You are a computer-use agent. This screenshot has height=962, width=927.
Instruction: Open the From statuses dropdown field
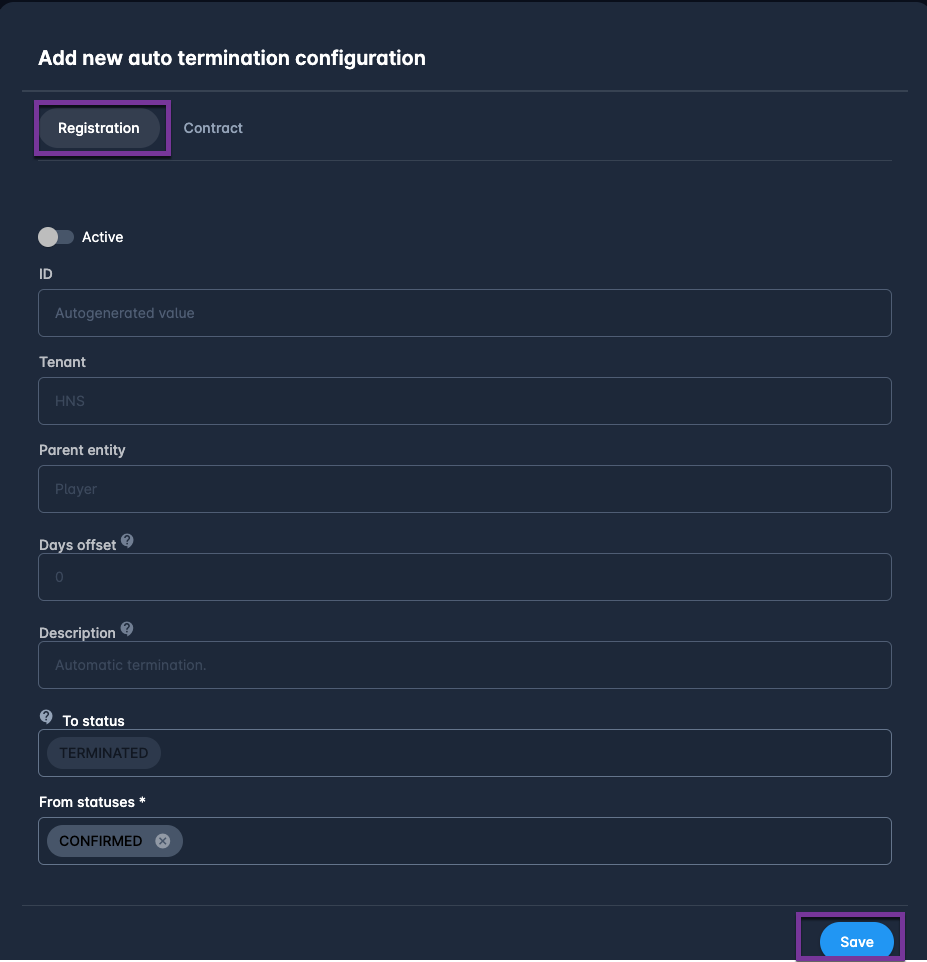[530, 841]
